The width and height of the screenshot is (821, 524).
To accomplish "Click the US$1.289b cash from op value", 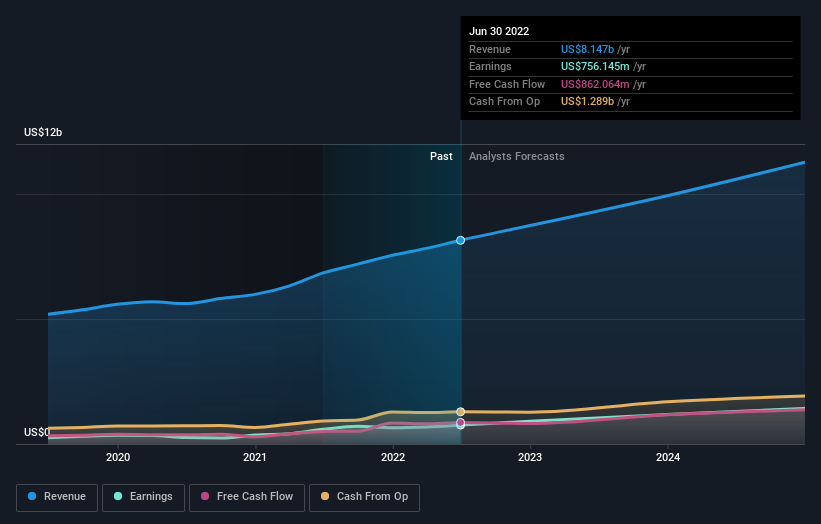I will pyautogui.click(x=587, y=102).
